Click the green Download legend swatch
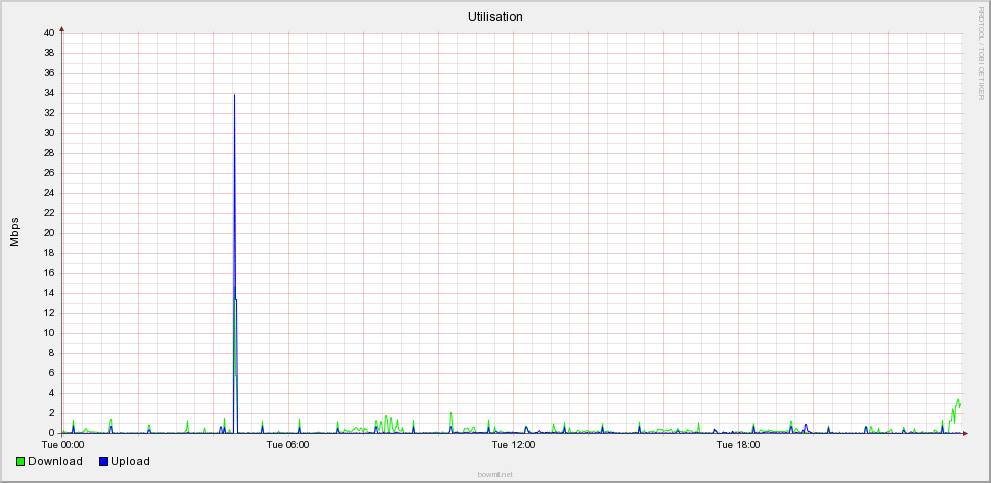Screen dimensions: 991x483 pyautogui.click(x=21, y=461)
